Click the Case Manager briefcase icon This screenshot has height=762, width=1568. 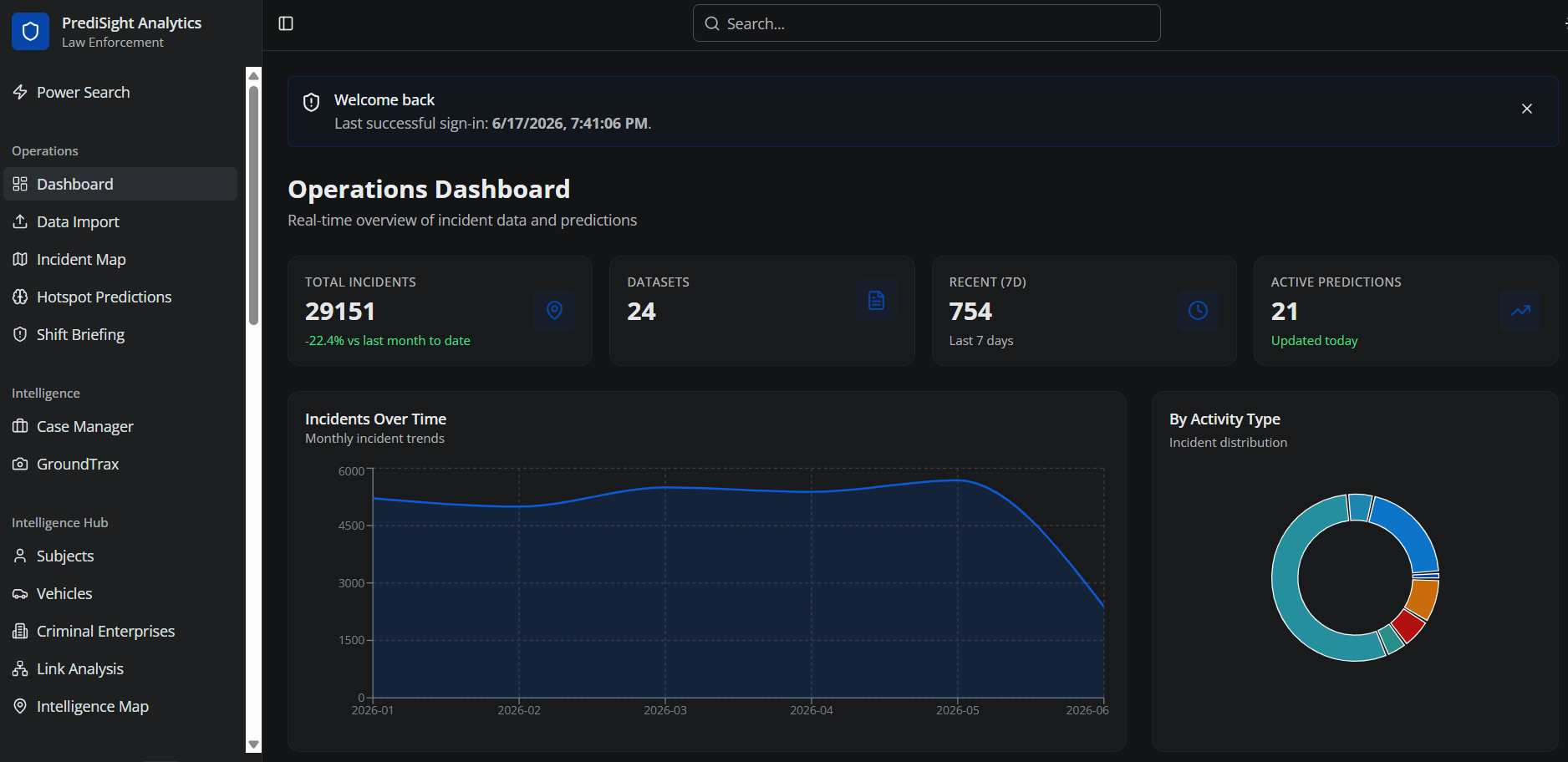pos(20,426)
